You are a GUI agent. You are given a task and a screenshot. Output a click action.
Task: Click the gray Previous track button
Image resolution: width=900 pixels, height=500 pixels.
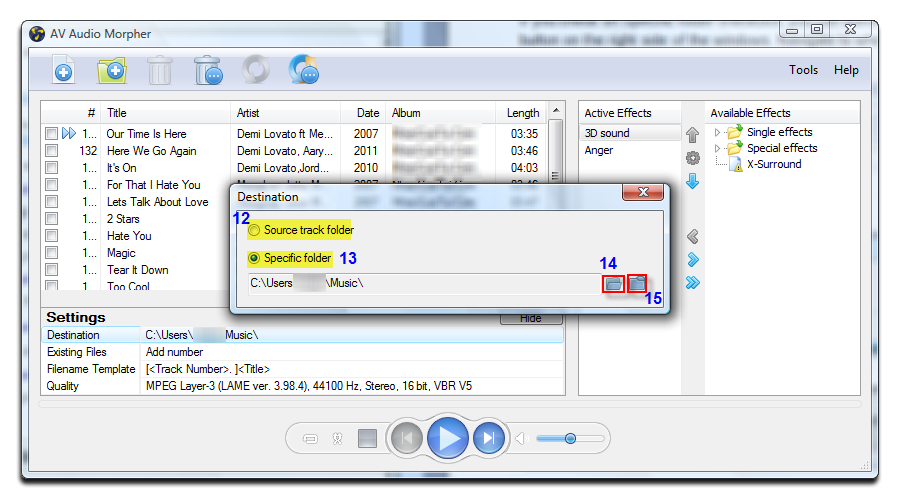coord(407,439)
